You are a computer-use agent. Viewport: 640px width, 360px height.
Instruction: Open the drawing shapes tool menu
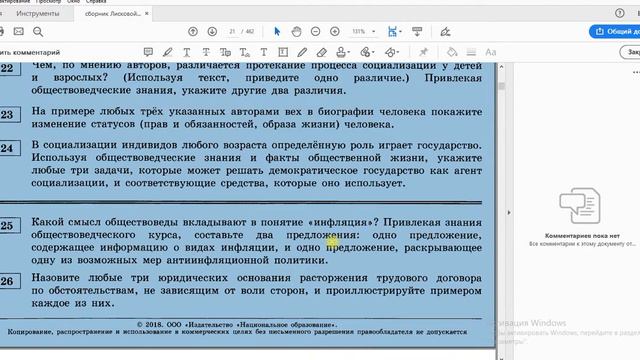pyautogui.click(x=391, y=52)
